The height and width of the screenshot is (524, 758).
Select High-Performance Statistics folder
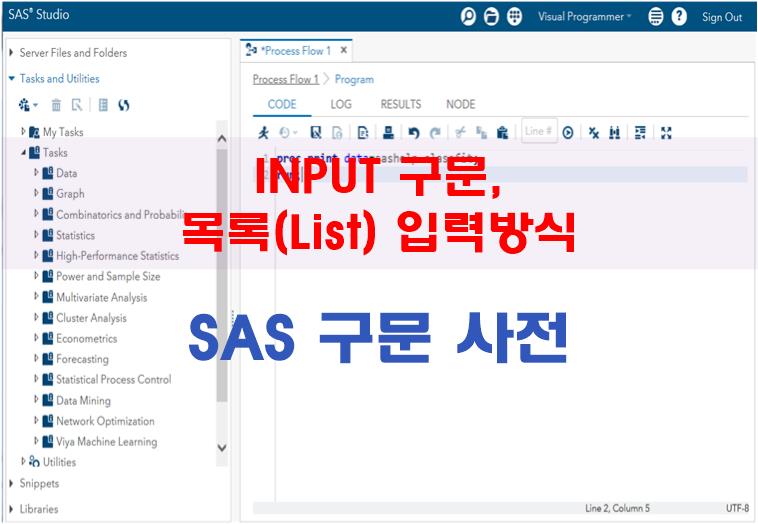pyautogui.click(x=117, y=256)
